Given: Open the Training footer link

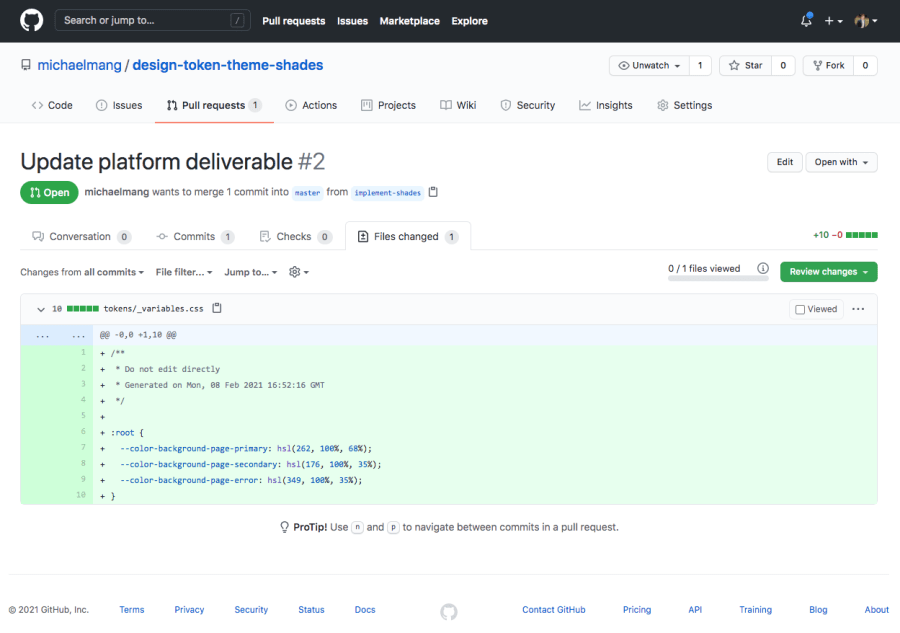Looking at the screenshot, I should (x=755, y=609).
